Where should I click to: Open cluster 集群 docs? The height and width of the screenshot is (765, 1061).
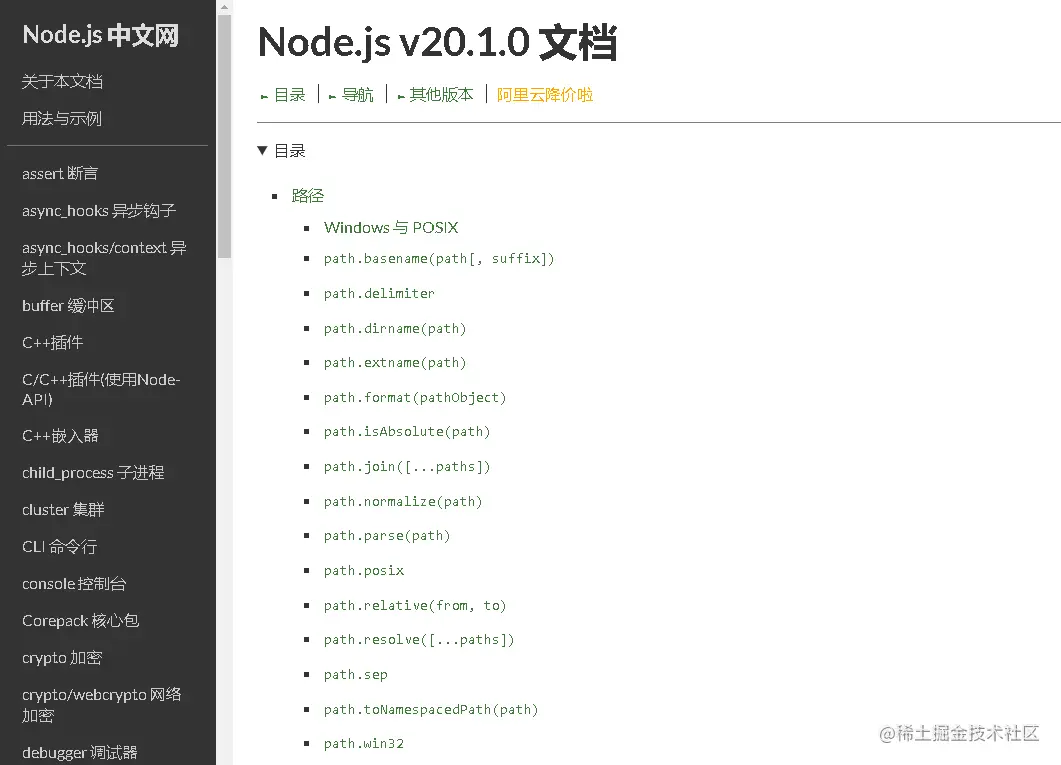tap(63, 509)
